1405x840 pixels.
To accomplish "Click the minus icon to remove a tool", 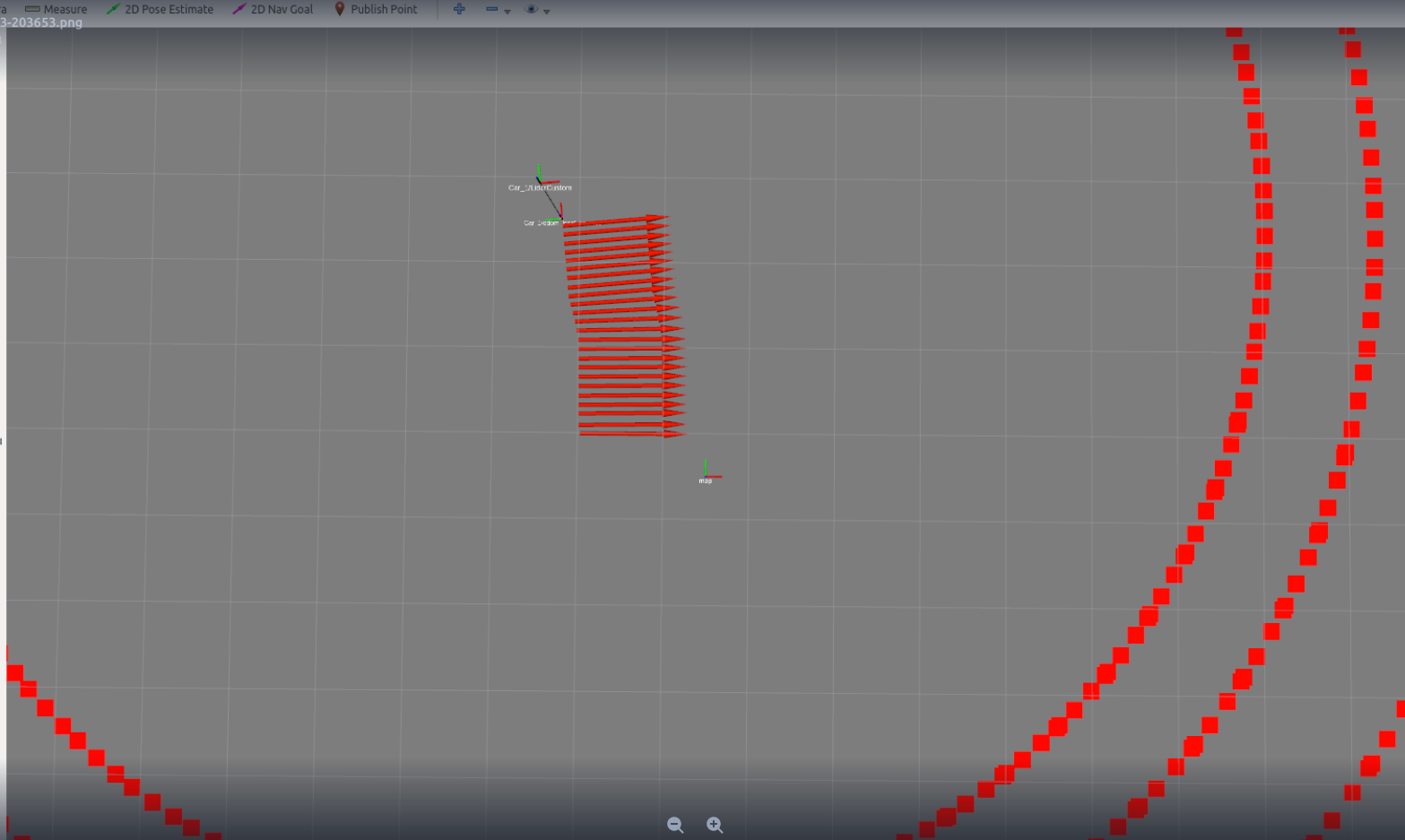I will (x=491, y=9).
